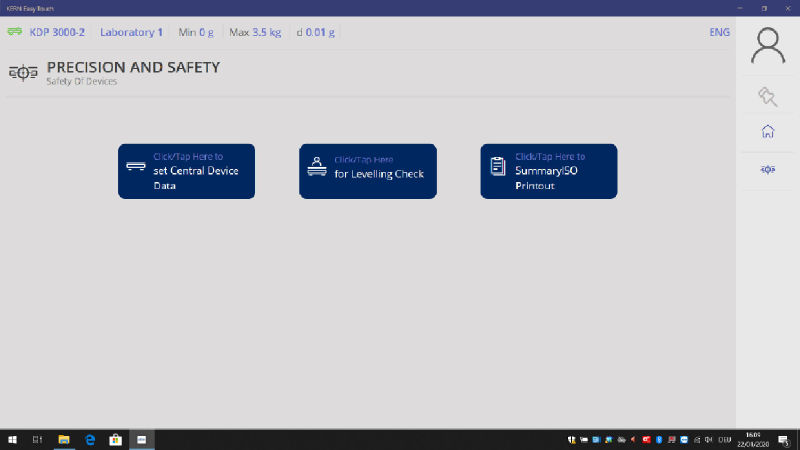Switch language via ENG label
Viewport: 800px width, 450px height.
click(x=719, y=32)
